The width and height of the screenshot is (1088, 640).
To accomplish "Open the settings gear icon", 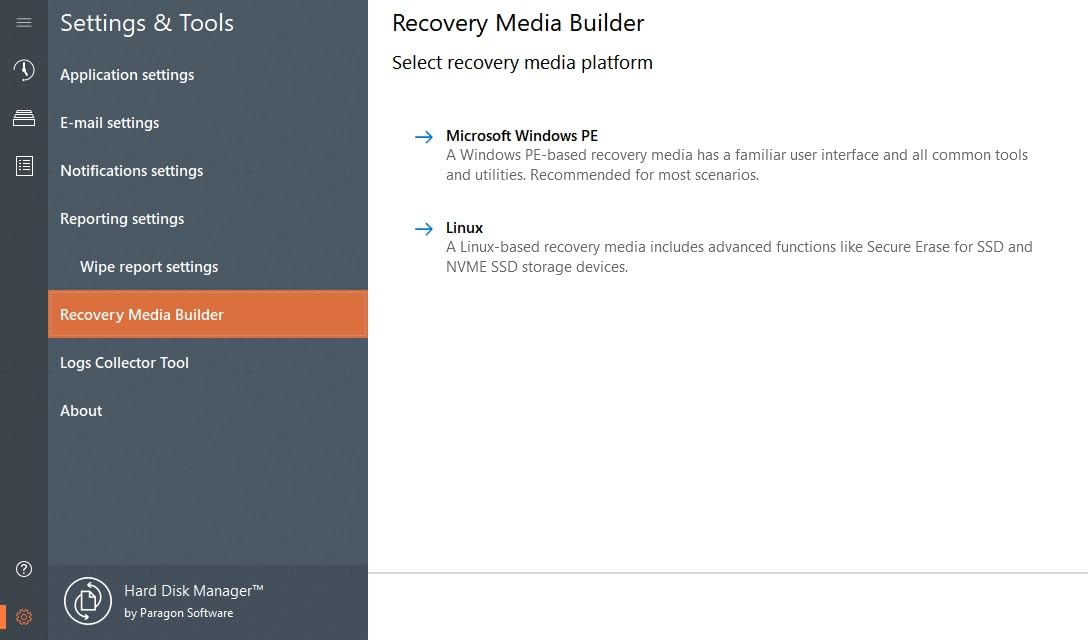I will coord(24,617).
